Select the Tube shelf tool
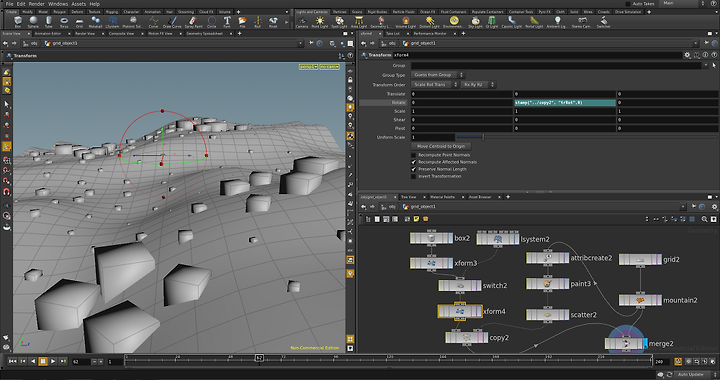Screen dimensions: 720x380 coord(49,22)
